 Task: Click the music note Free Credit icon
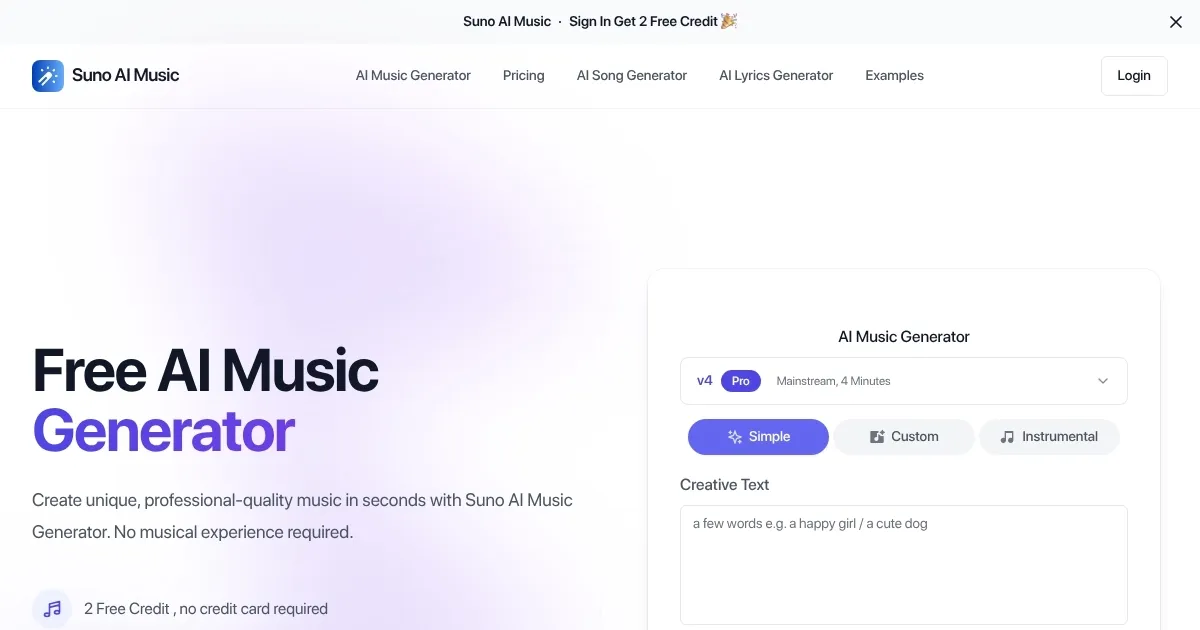click(52, 608)
